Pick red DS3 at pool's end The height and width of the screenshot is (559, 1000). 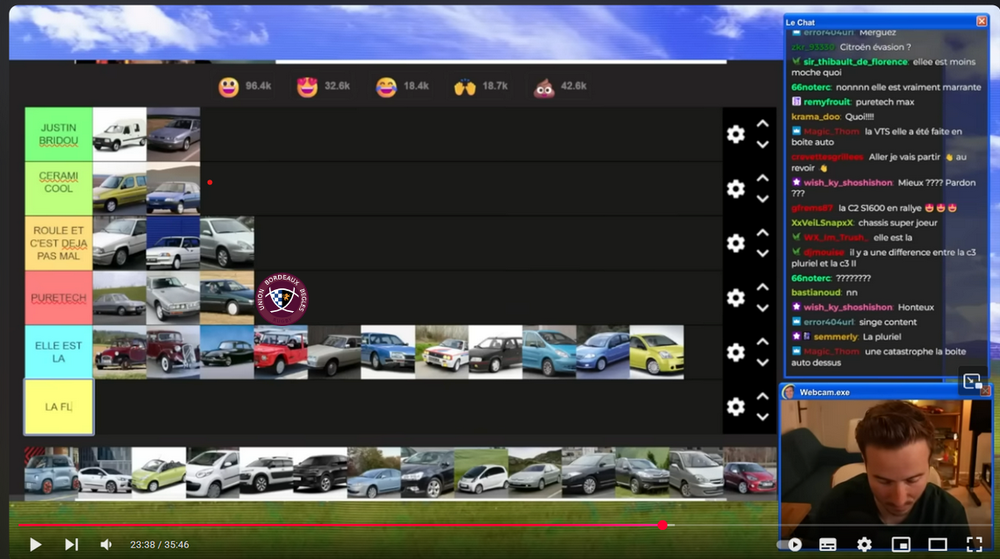[750, 473]
